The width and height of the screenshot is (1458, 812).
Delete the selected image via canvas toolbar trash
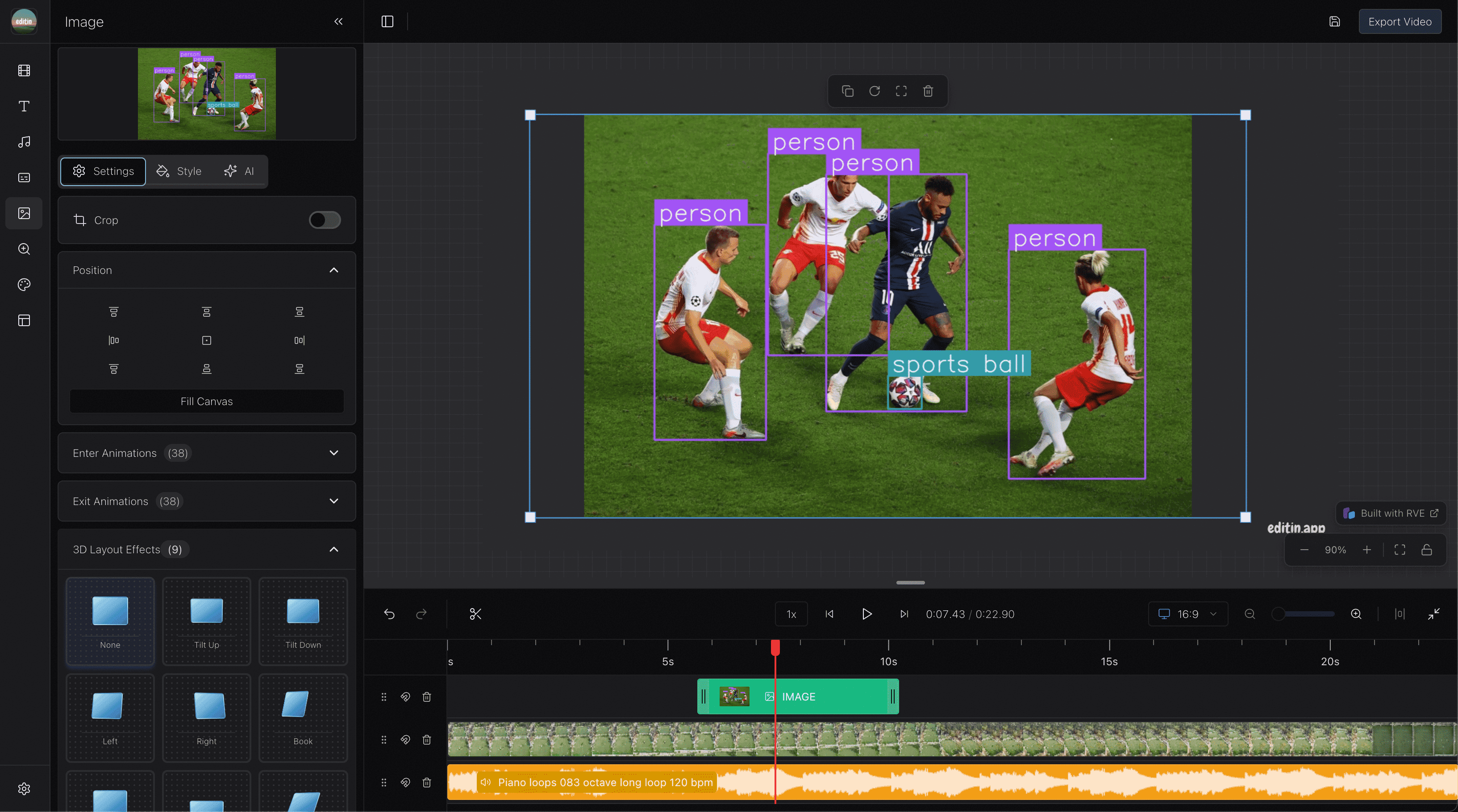click(x=928, y=91)
